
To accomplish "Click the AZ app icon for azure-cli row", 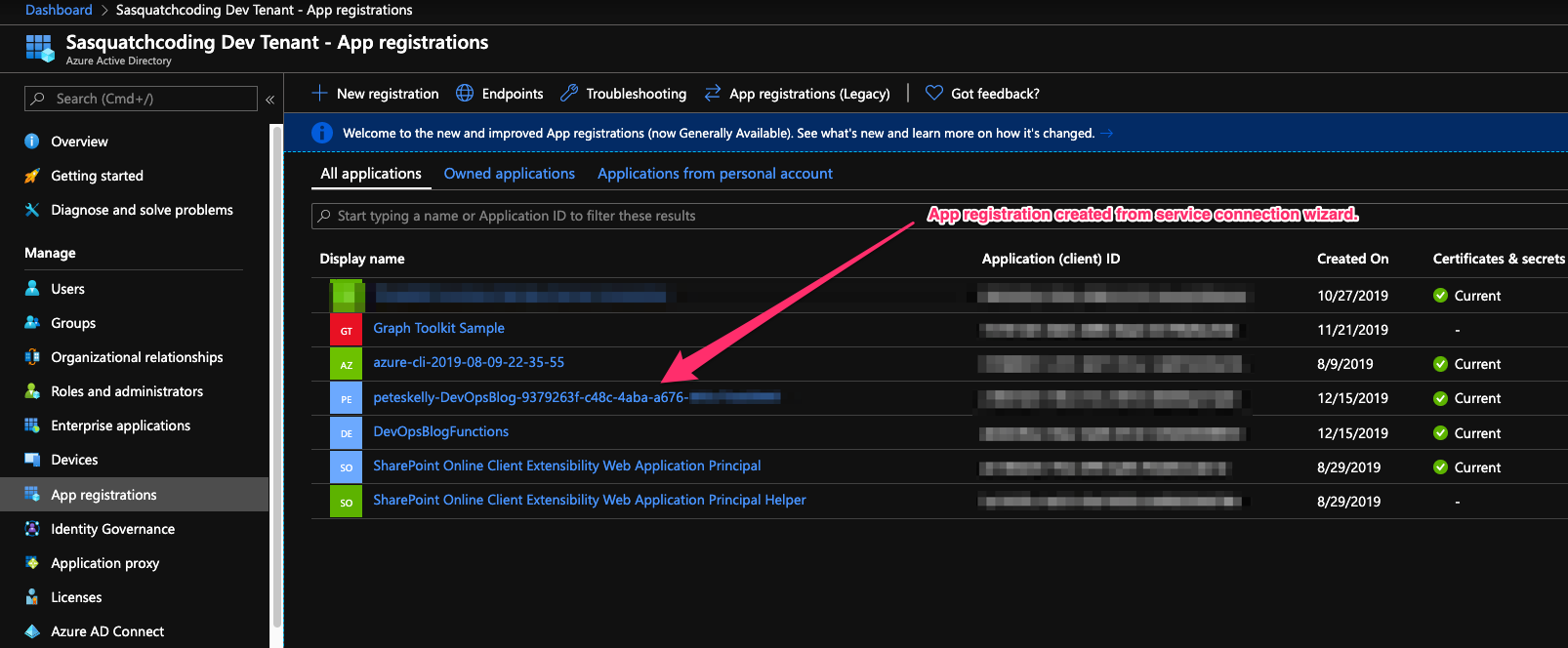I will (346, 364).
